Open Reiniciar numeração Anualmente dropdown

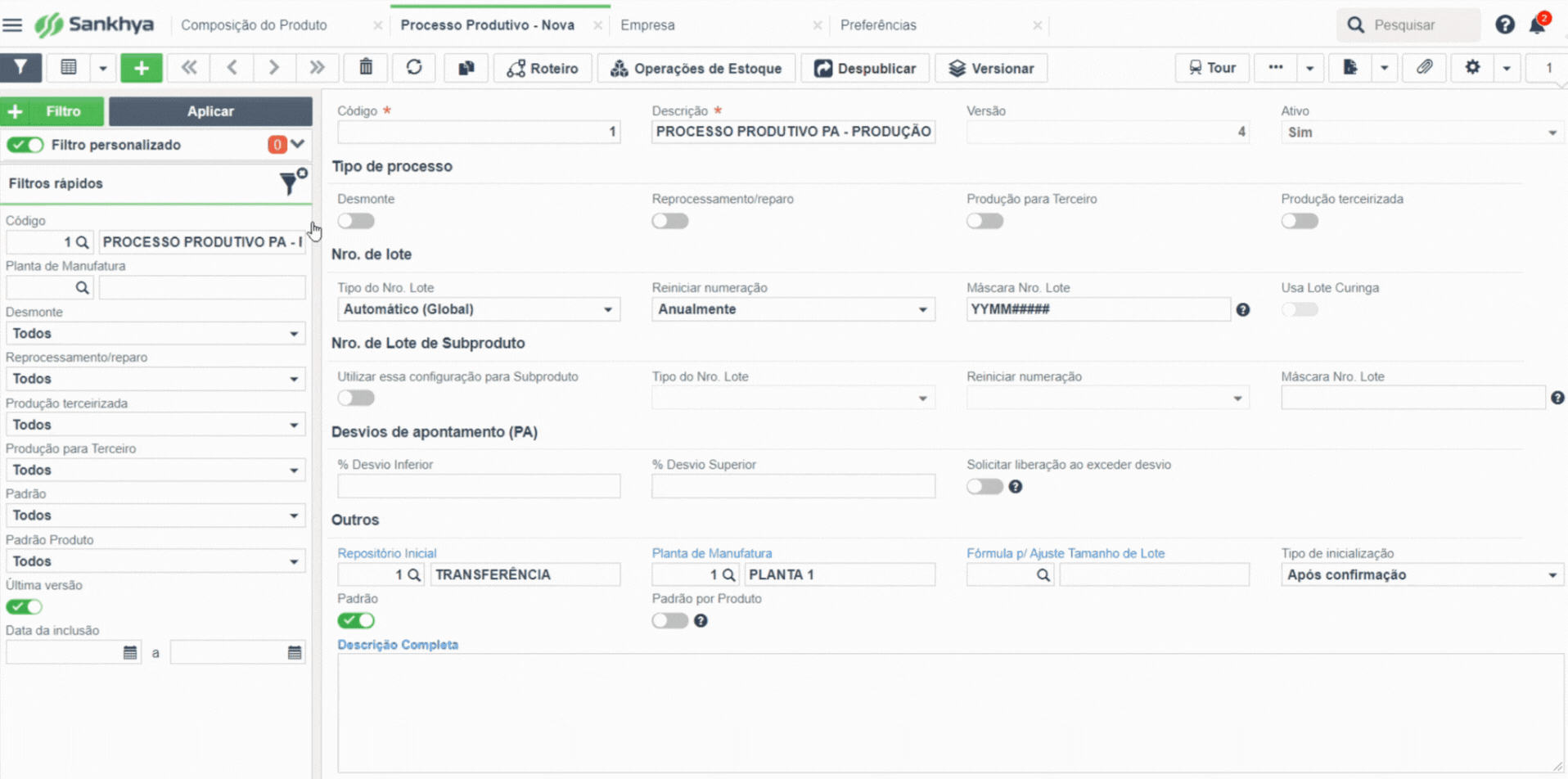click(x=793, y=309)
